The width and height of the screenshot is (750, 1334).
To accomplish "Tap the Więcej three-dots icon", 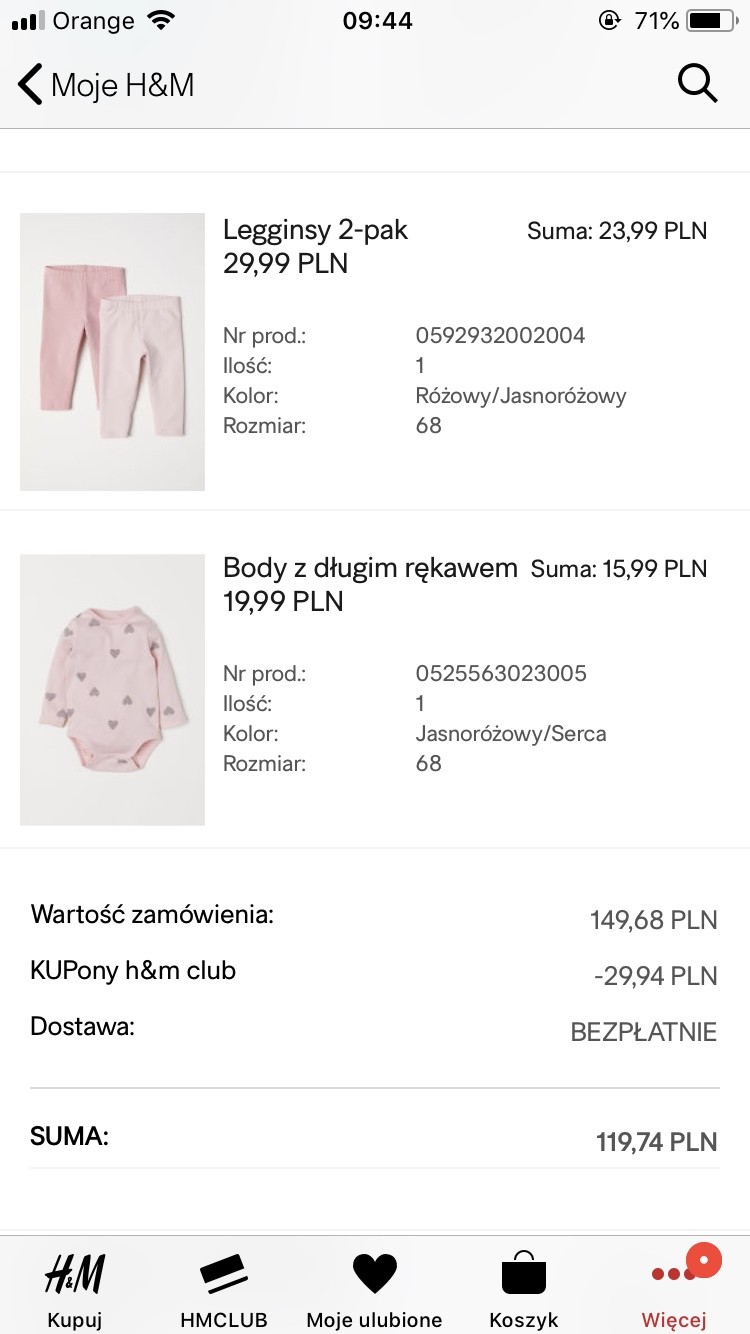I will pyautogui.click(x=672, y=1275).
